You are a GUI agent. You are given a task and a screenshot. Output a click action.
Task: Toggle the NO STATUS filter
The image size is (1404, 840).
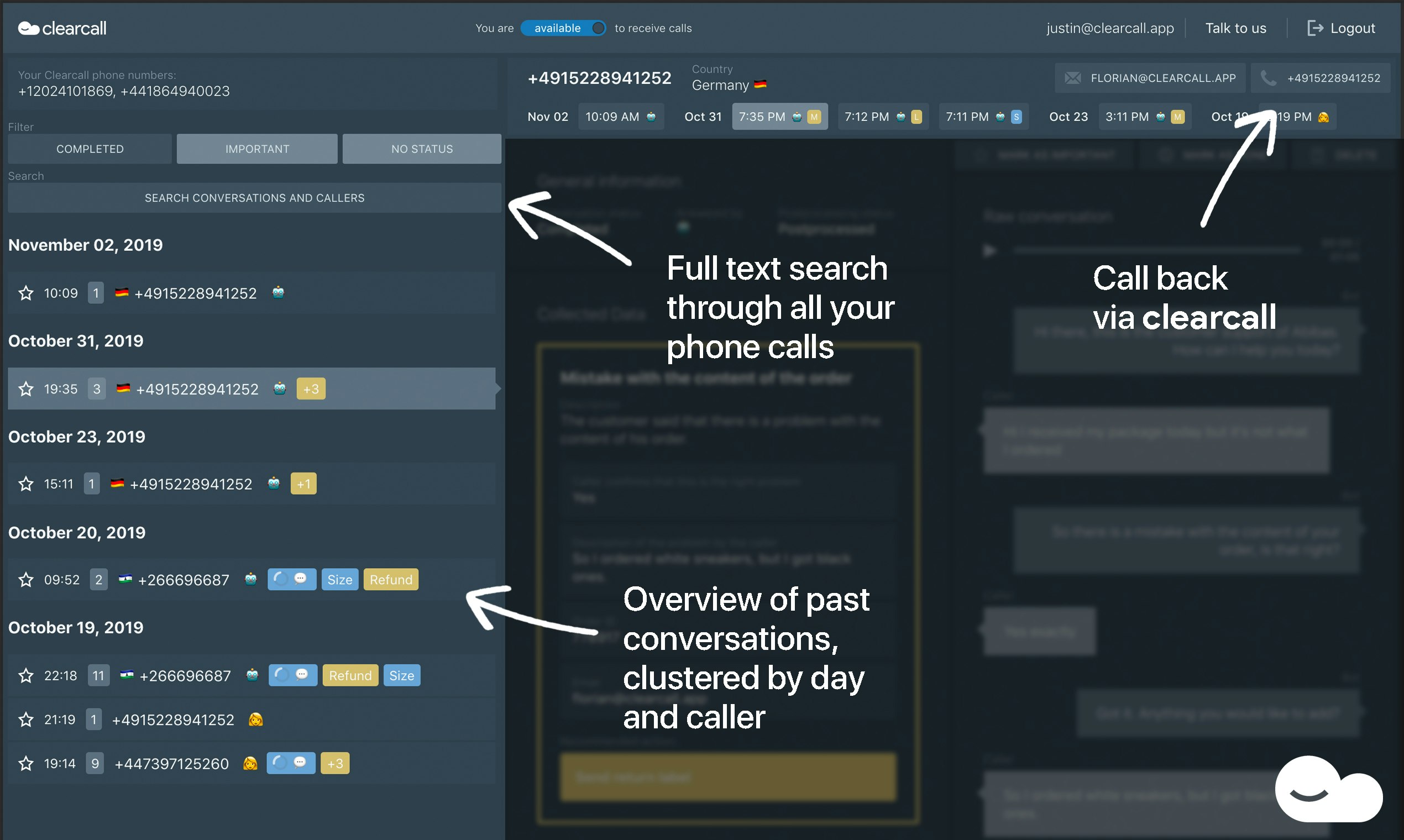(422, 149)
